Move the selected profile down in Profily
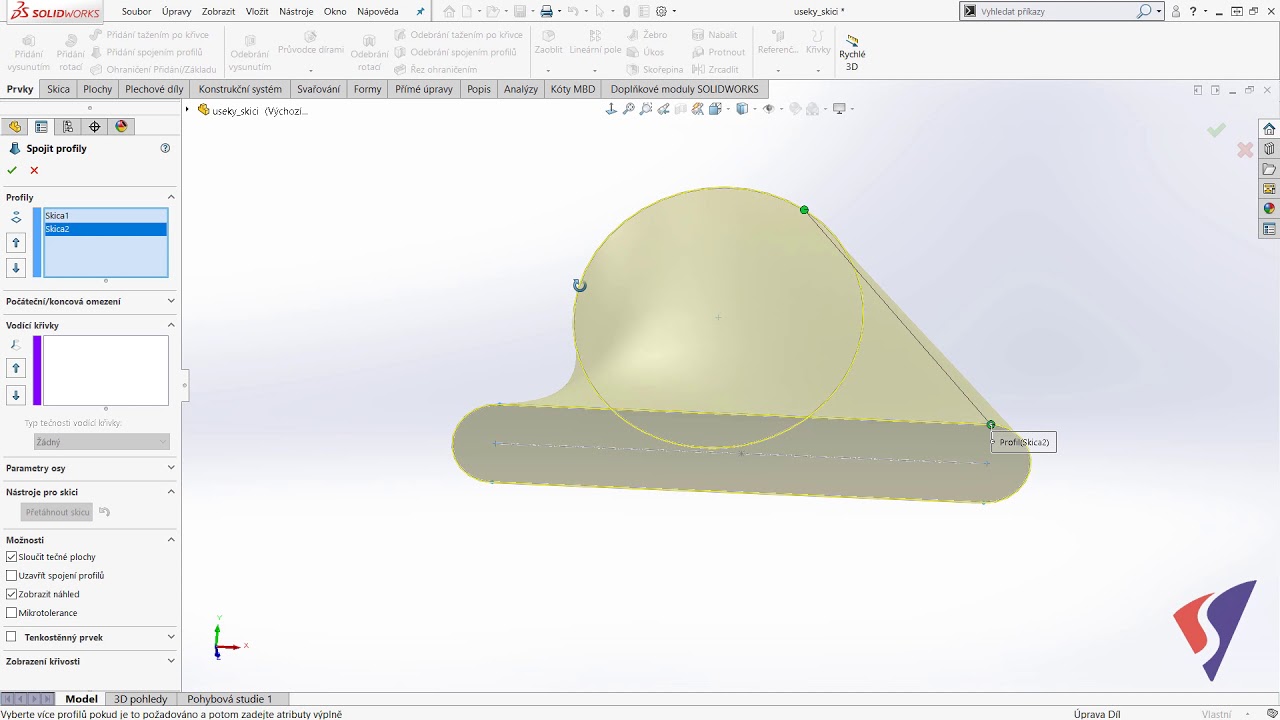The width and height of the screenshot is (1280, 720). [16, 268]
